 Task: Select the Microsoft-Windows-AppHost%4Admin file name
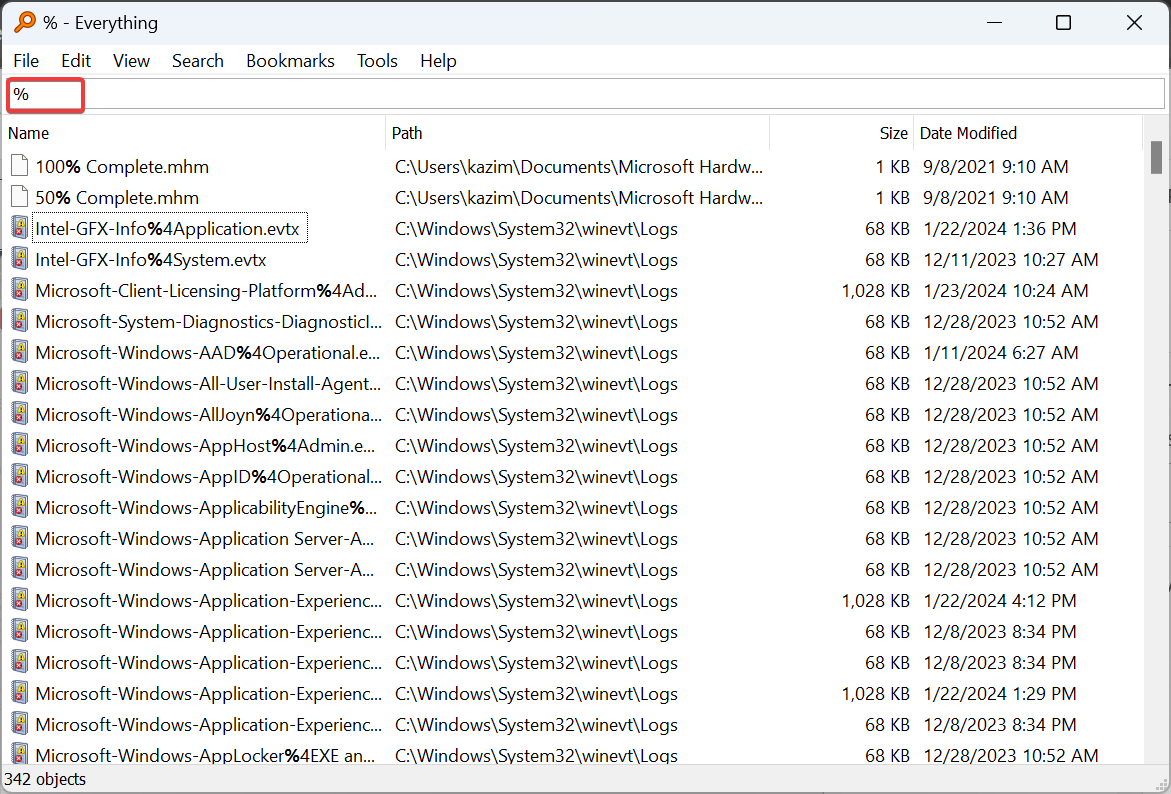205,446
